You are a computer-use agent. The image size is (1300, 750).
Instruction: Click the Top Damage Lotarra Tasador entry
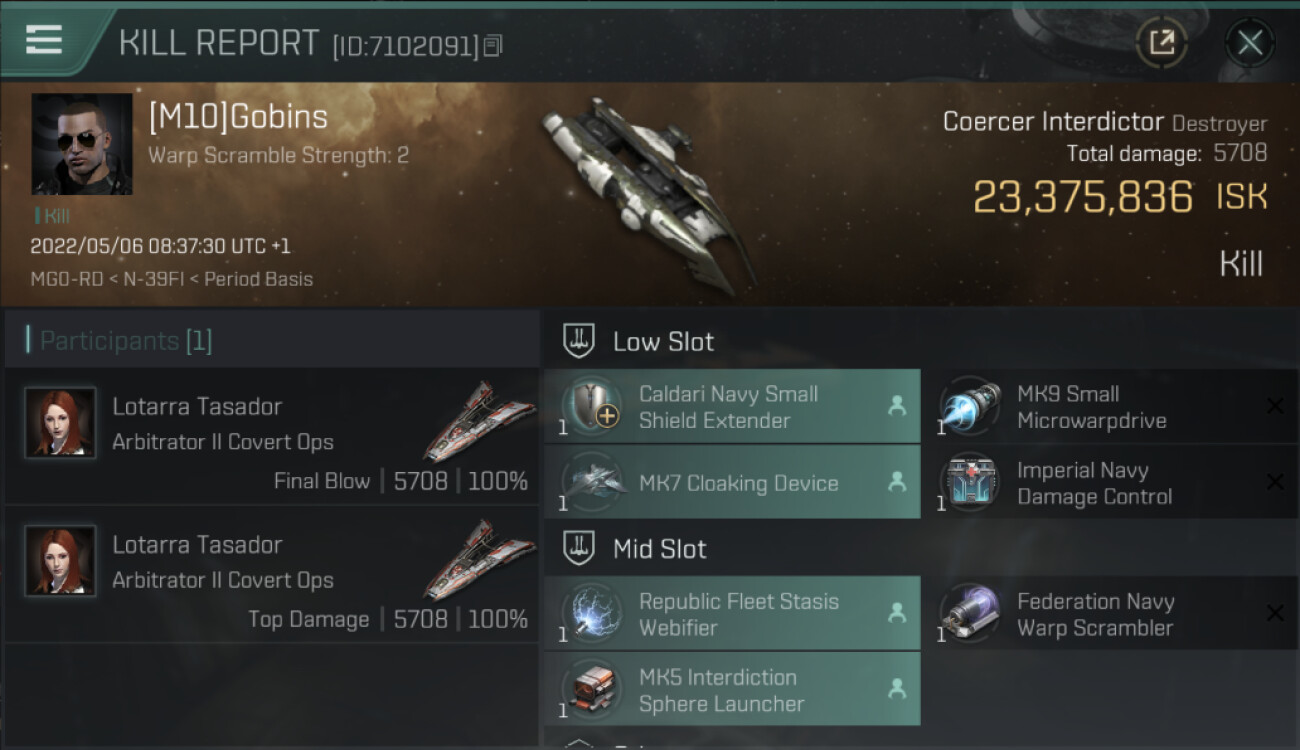270,574
